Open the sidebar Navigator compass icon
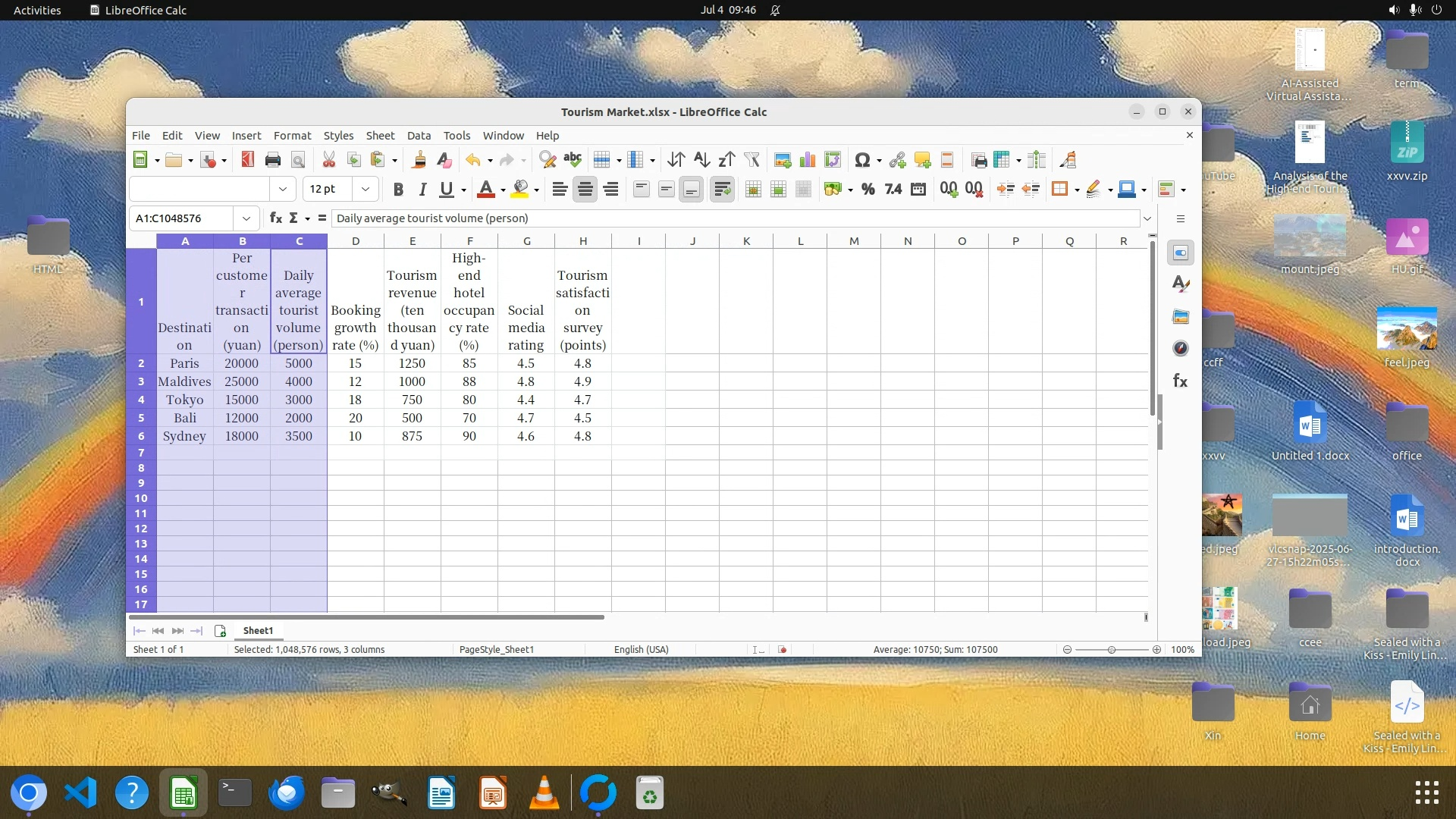Screen dimensions: 1456x819 (x=1181, y=349)
